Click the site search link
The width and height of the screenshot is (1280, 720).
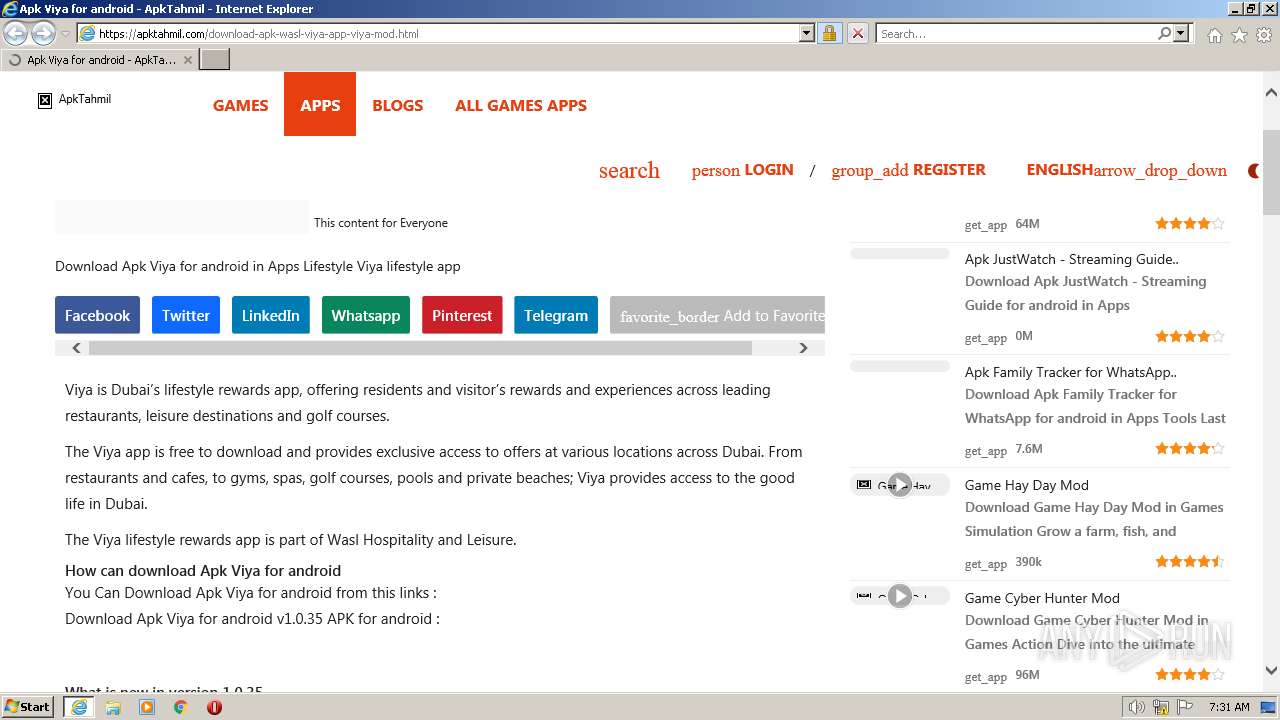click(629, 170)
